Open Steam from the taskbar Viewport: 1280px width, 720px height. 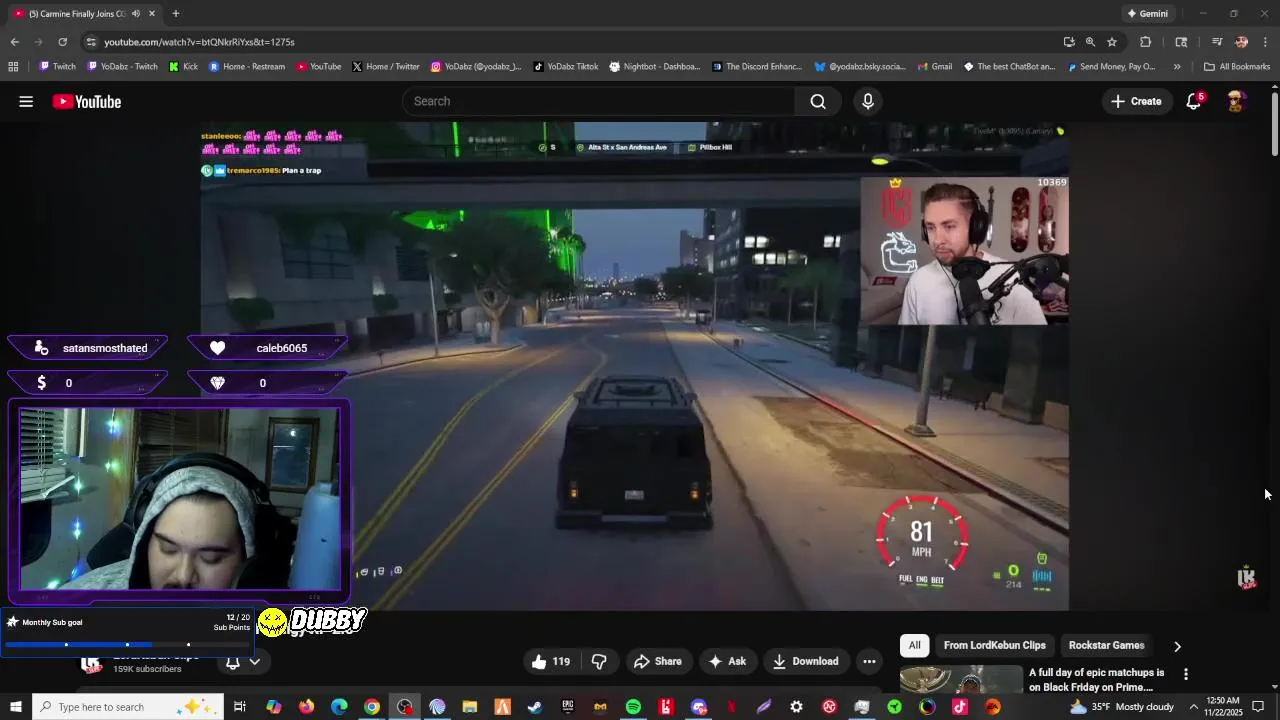coord(535,707)
